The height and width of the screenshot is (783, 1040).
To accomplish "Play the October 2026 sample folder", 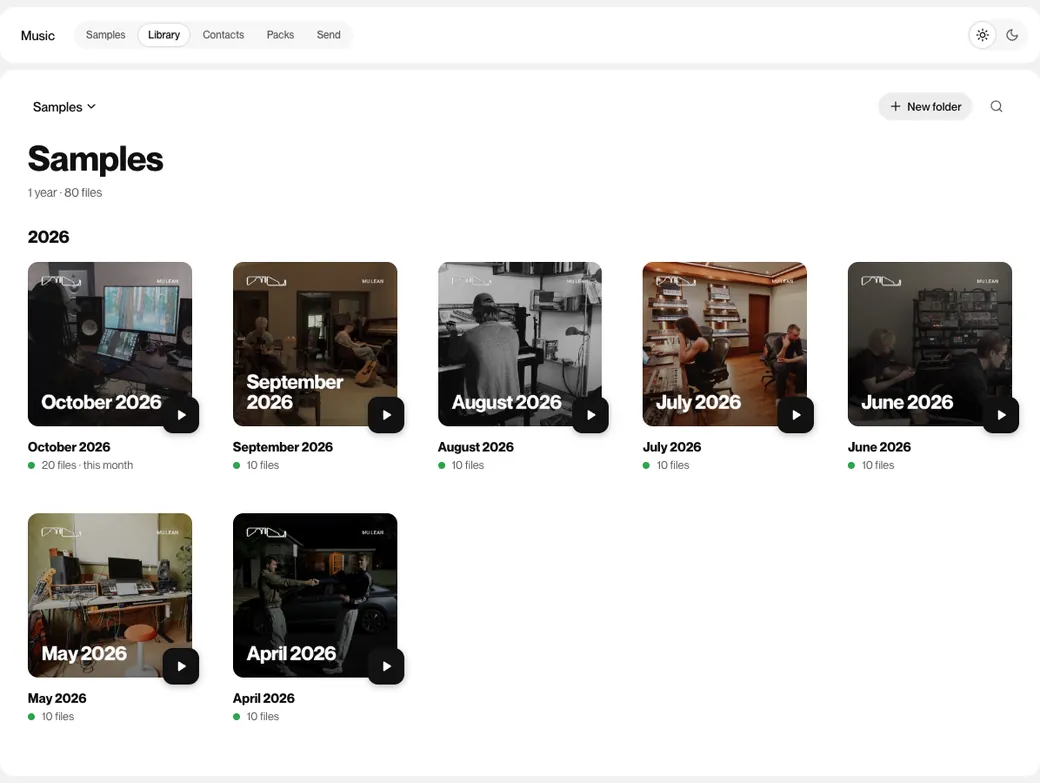I will (x=181, y=415).
